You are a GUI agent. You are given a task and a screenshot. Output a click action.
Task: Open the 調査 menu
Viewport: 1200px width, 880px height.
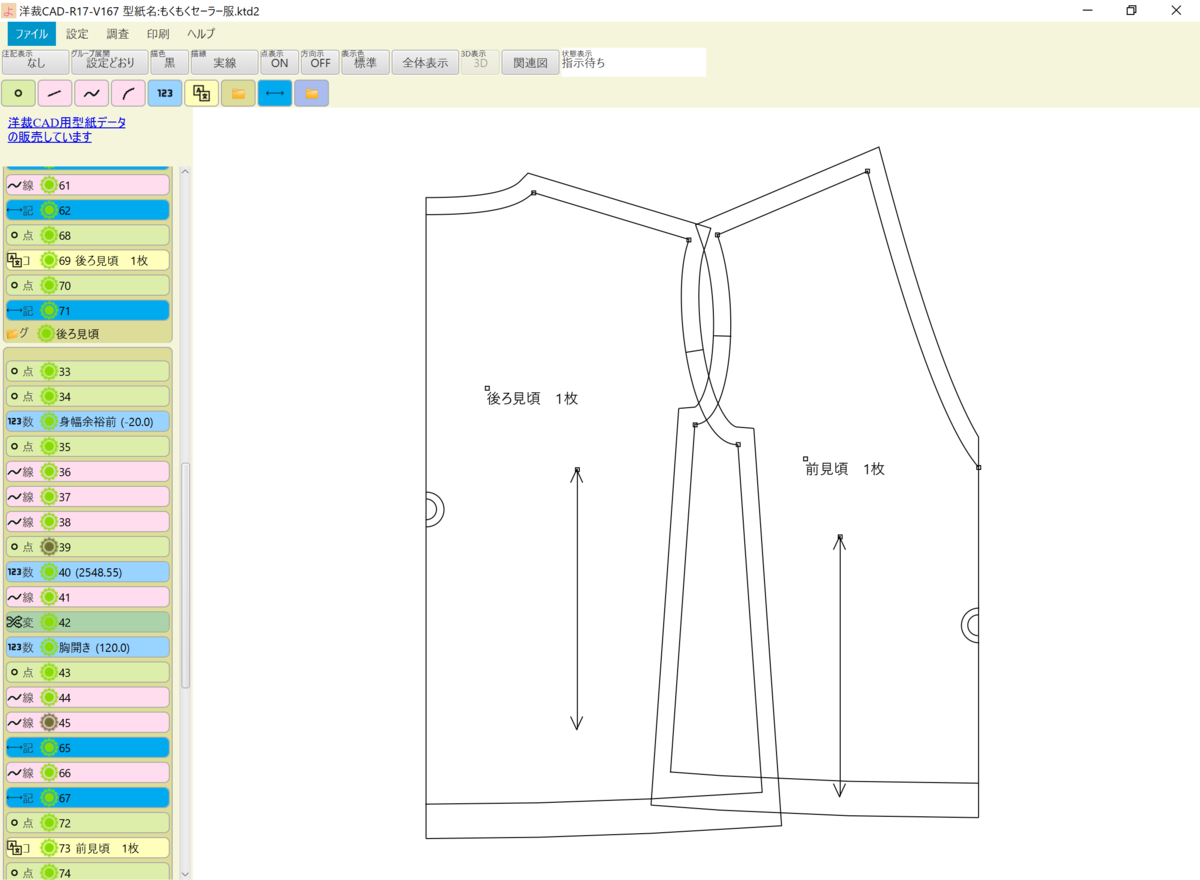117,33
